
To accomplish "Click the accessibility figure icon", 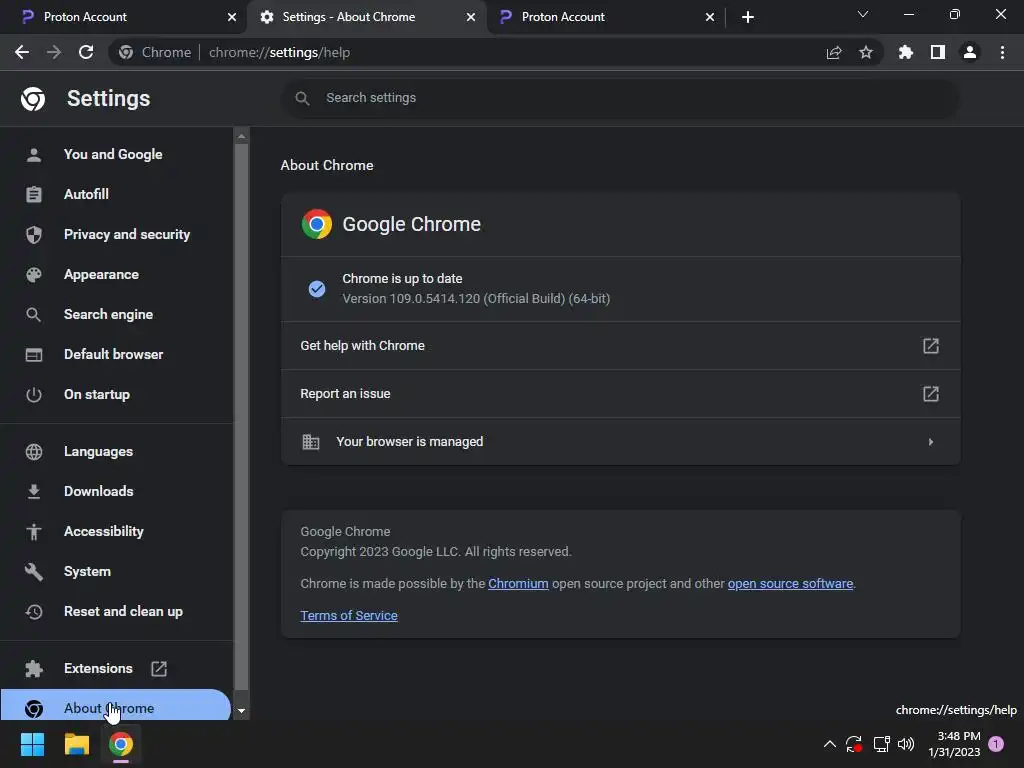I will (x=34, y=532).
